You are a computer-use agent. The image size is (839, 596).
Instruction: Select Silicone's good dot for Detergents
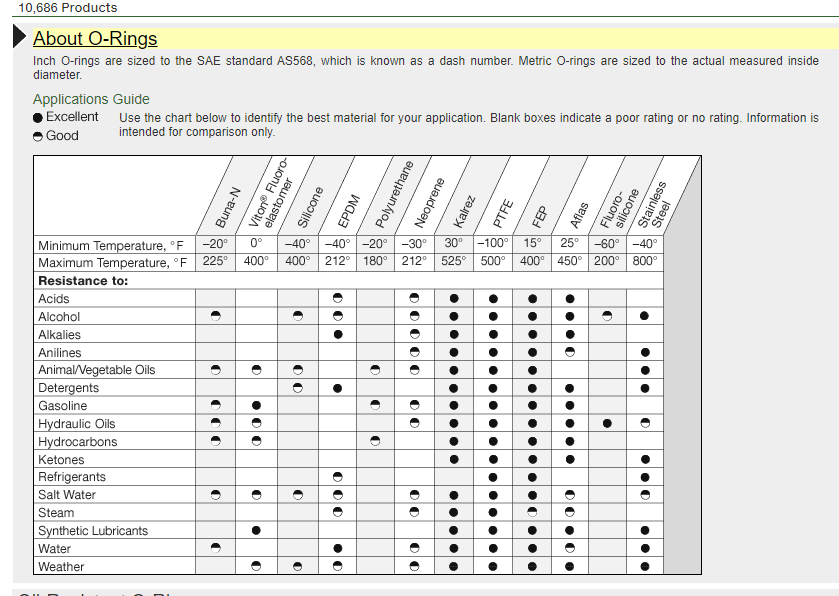click(298, 388)
